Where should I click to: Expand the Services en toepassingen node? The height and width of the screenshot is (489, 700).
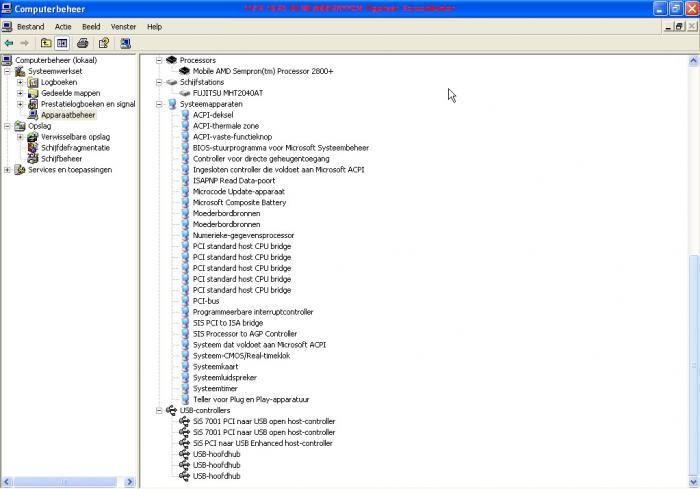(x=7, y=170)
